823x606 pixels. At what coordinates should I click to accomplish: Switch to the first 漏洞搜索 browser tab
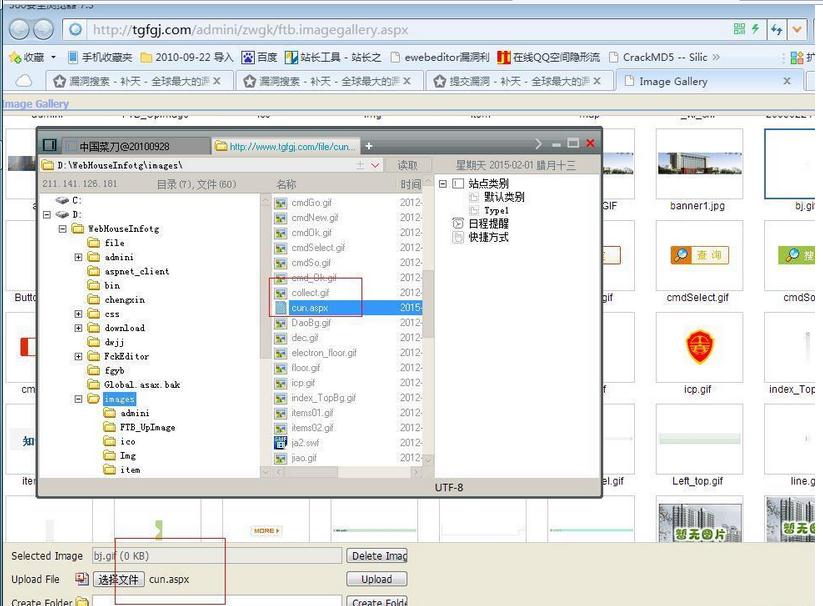[x=138, y=81]
